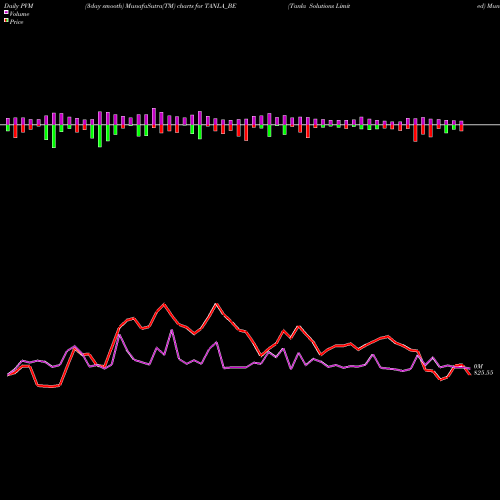Screen dimensions: 500x500
Task: Click the 0M volume value label
Action: point(478,367)
